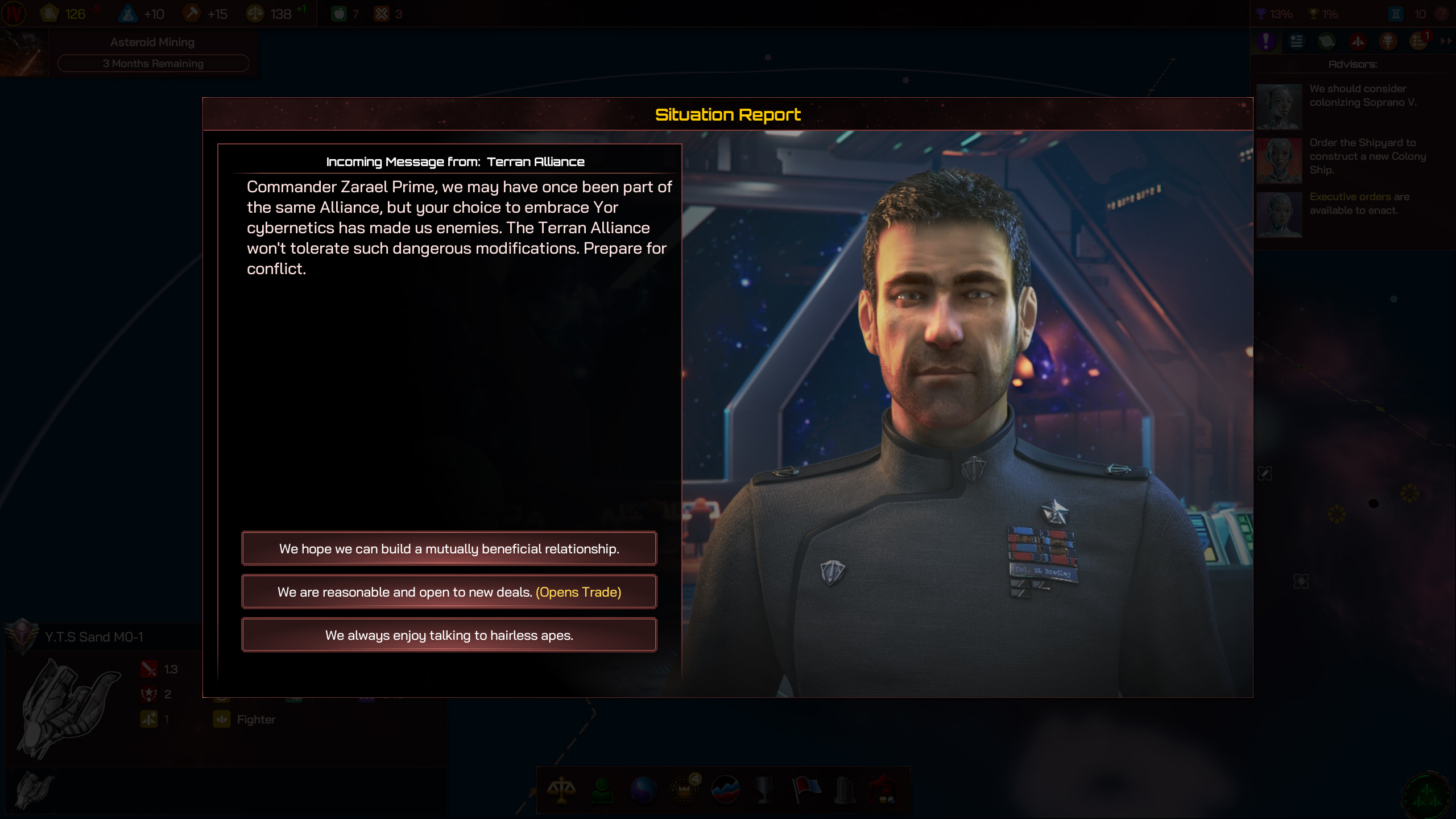
Task: Open the flag diplomacy icon
Action: point(806,790)
